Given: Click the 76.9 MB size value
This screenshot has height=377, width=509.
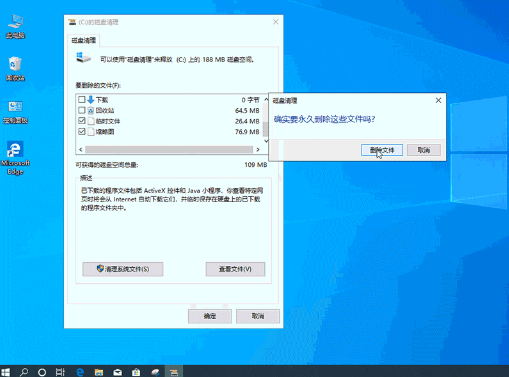Looking at the screenshot, I should coord(247,132).
